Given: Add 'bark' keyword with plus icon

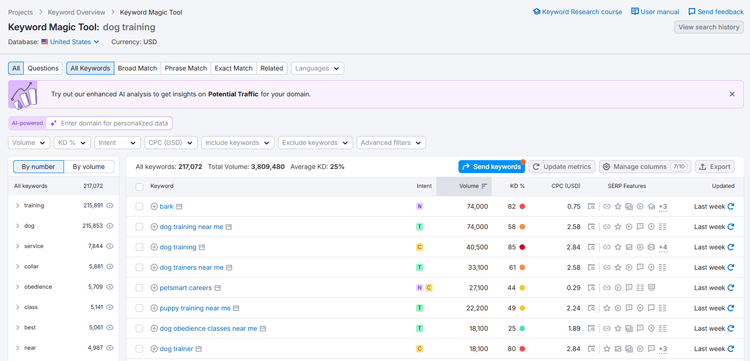Looking at the screenshot, I should pyautogui.click(x=154, y=207).
